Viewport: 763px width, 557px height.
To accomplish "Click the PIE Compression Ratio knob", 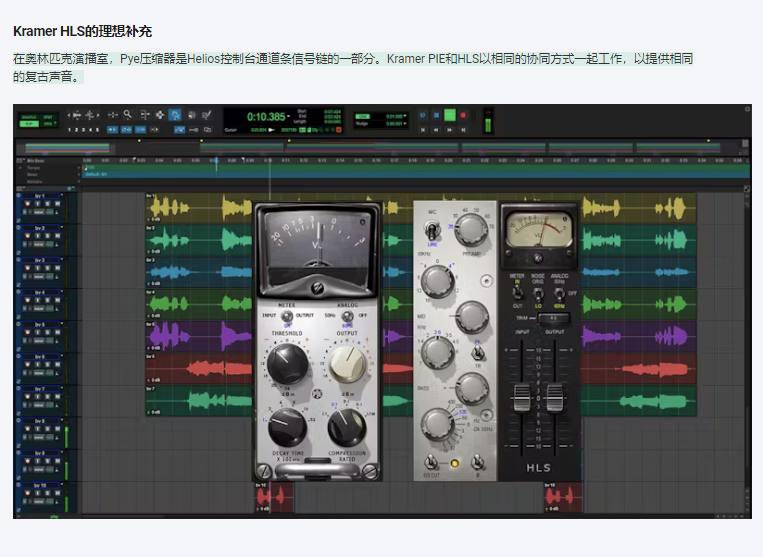I will (346, 428).
